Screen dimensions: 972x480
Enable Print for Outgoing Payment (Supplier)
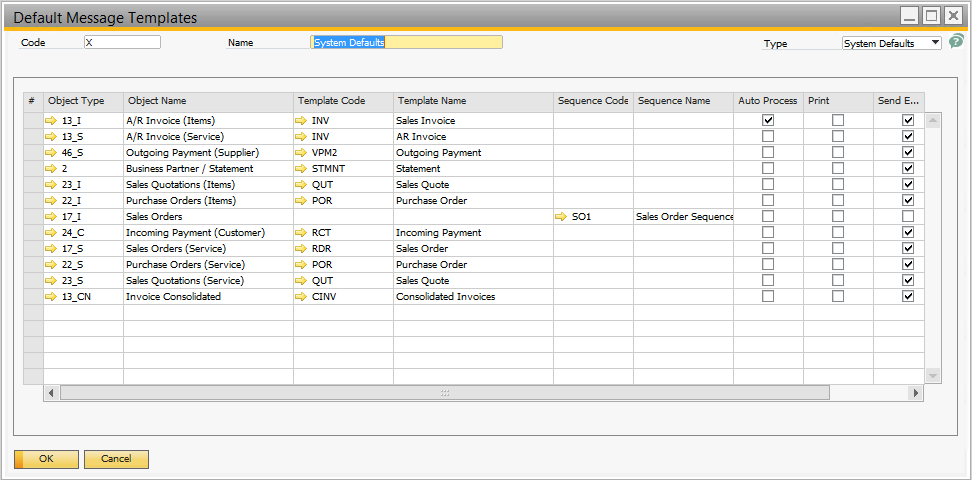pos(838,153)
